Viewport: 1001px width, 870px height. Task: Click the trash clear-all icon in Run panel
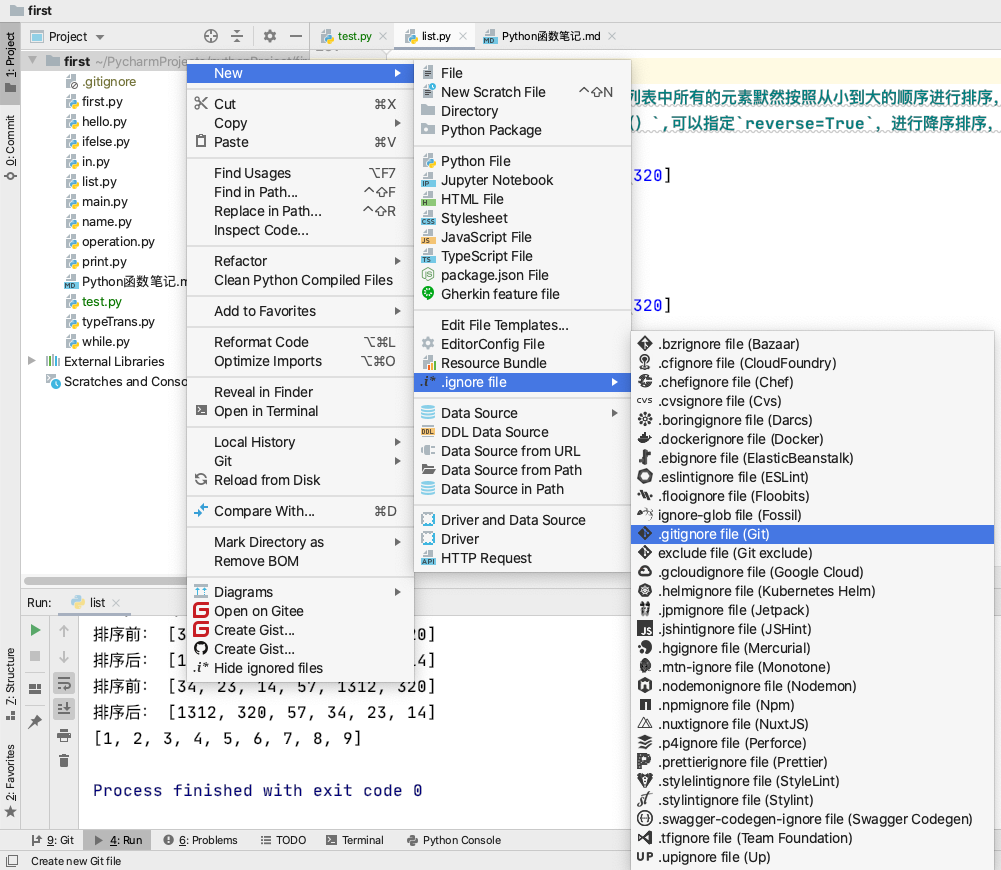pyautogui.click(x=64, y=761)
